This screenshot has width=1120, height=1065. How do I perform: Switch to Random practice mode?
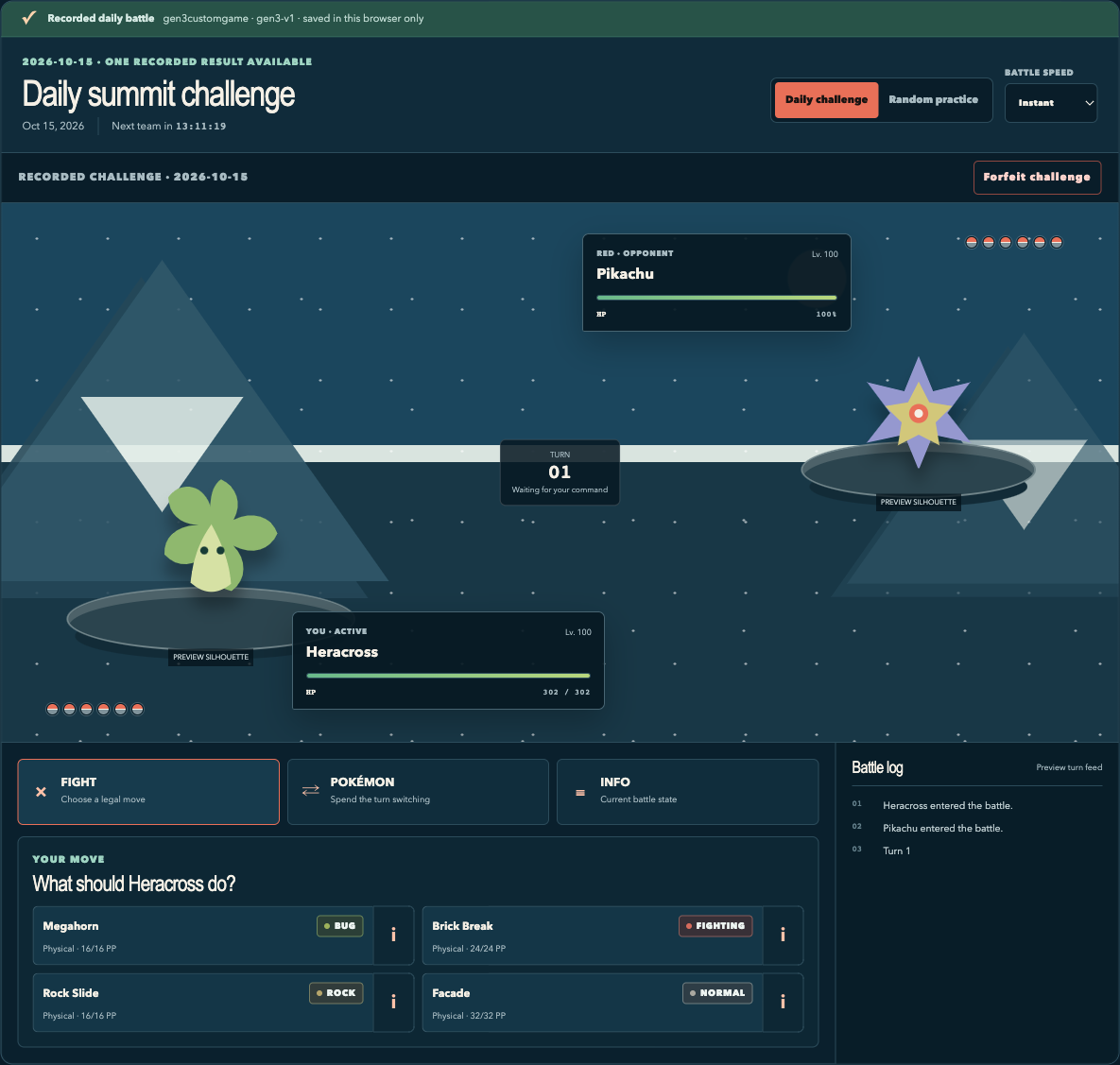[933, 99]
